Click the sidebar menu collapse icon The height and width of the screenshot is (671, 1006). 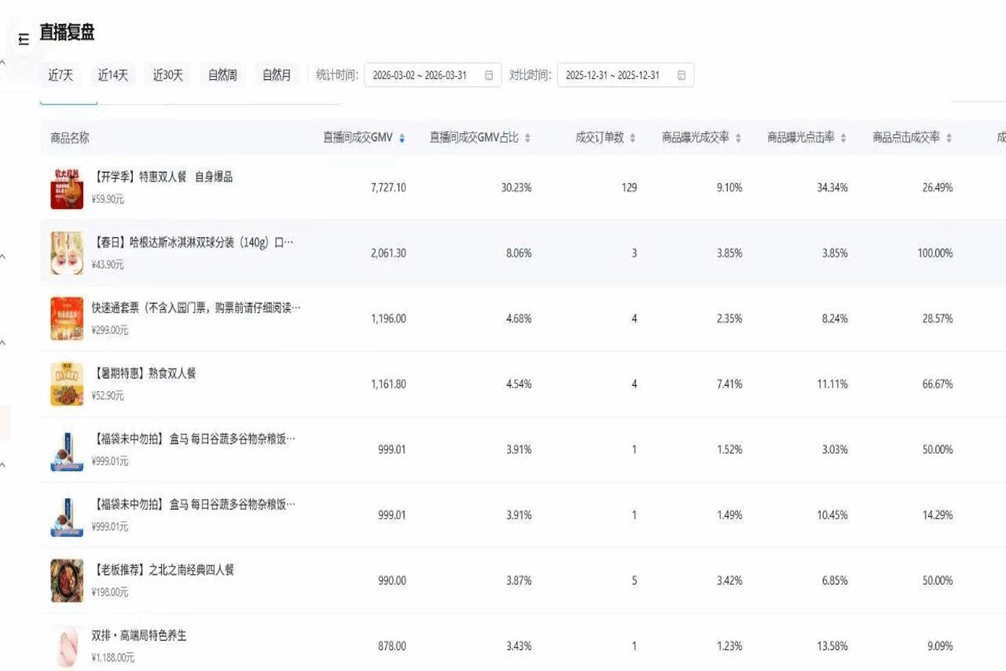tap(24, 40)
